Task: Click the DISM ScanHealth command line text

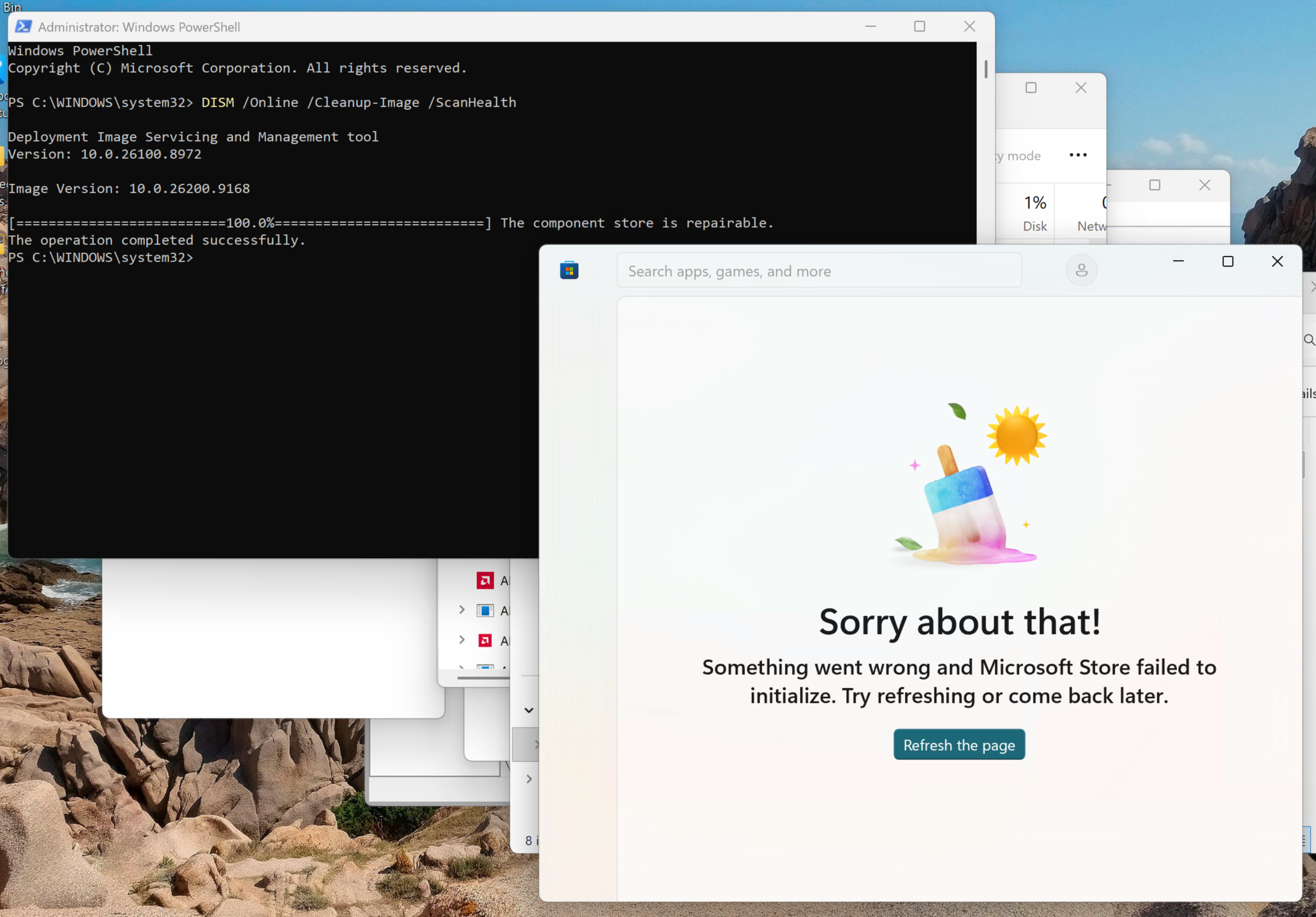Action: [359, 102]
